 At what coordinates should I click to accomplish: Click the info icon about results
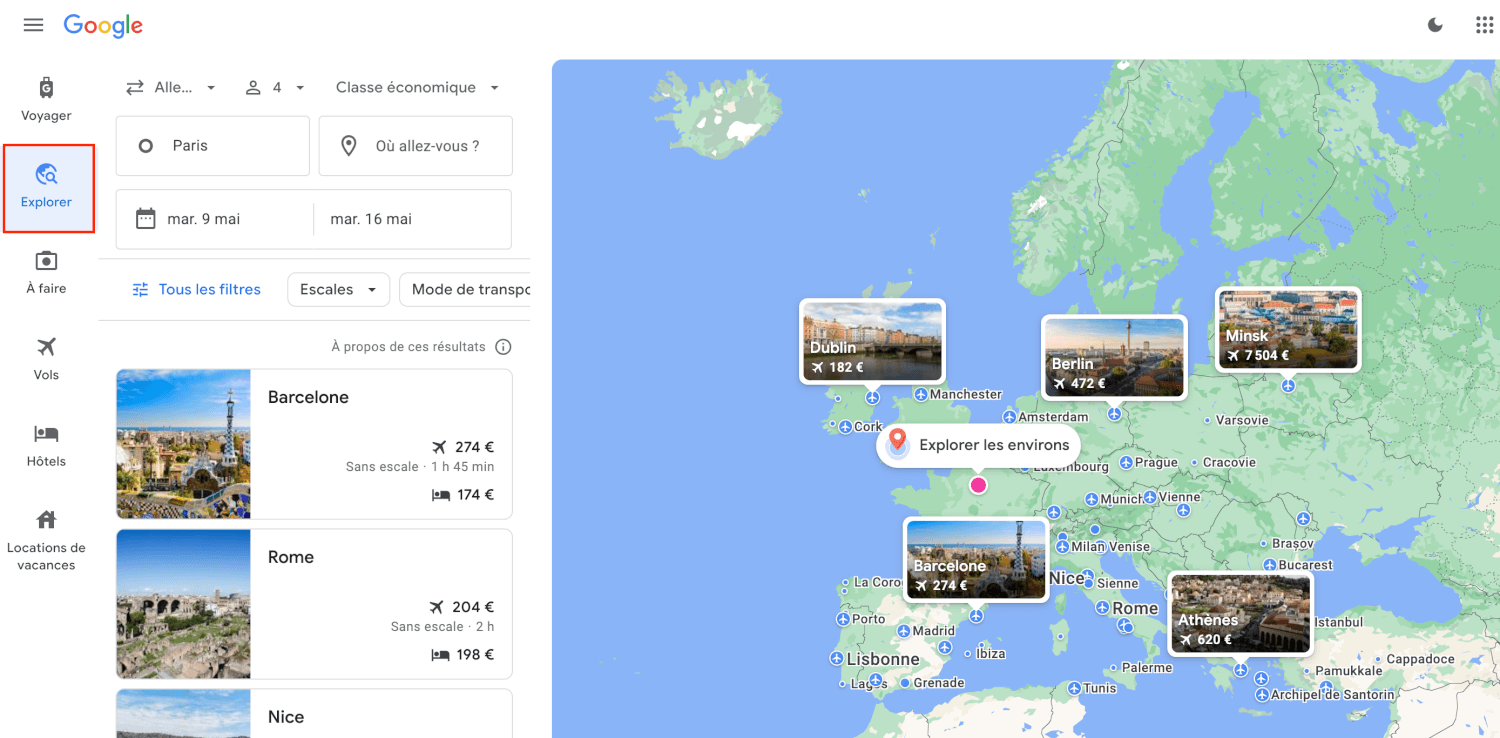click(504, 347)
